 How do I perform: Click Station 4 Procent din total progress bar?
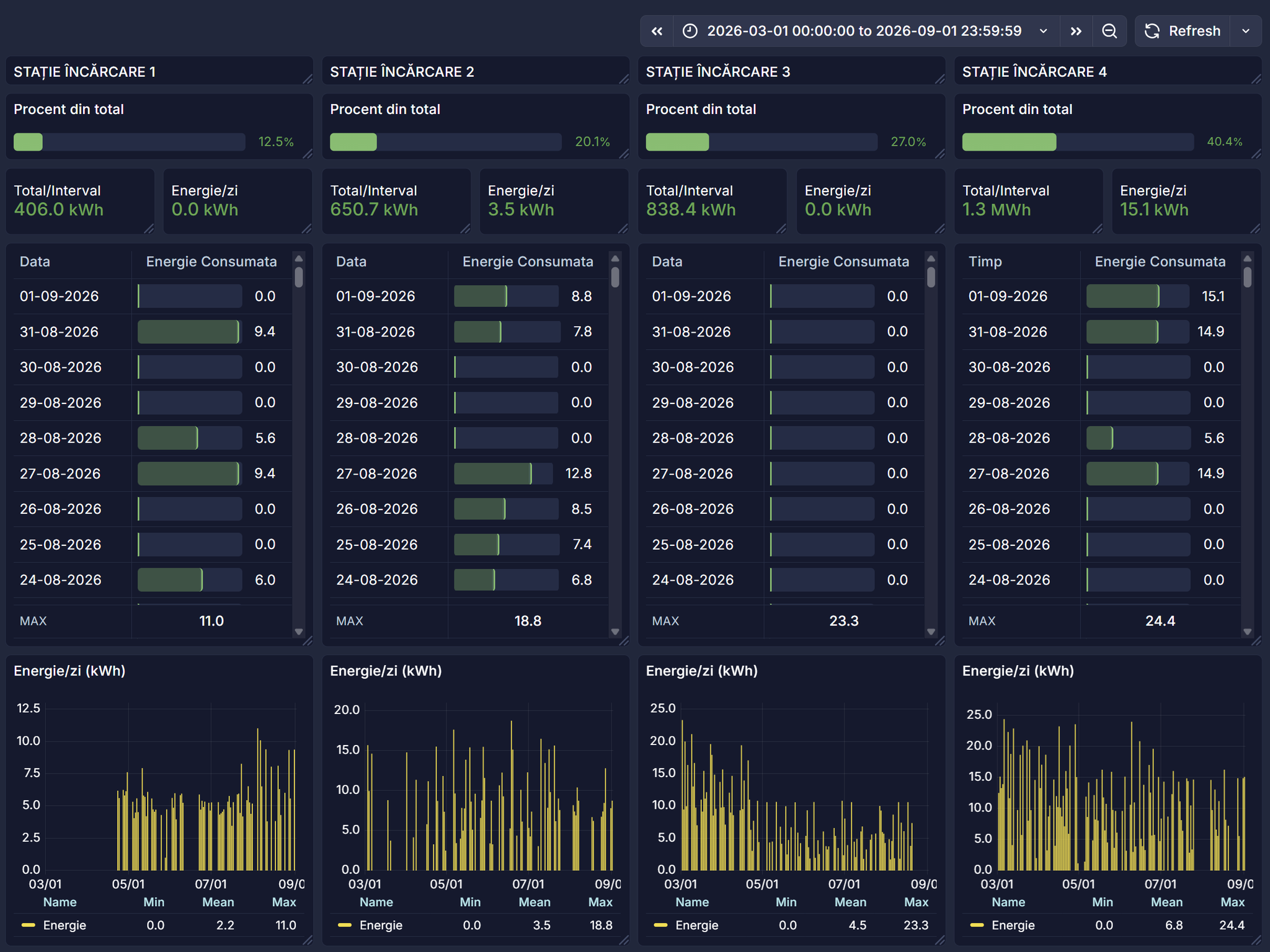click(1078, 142)
